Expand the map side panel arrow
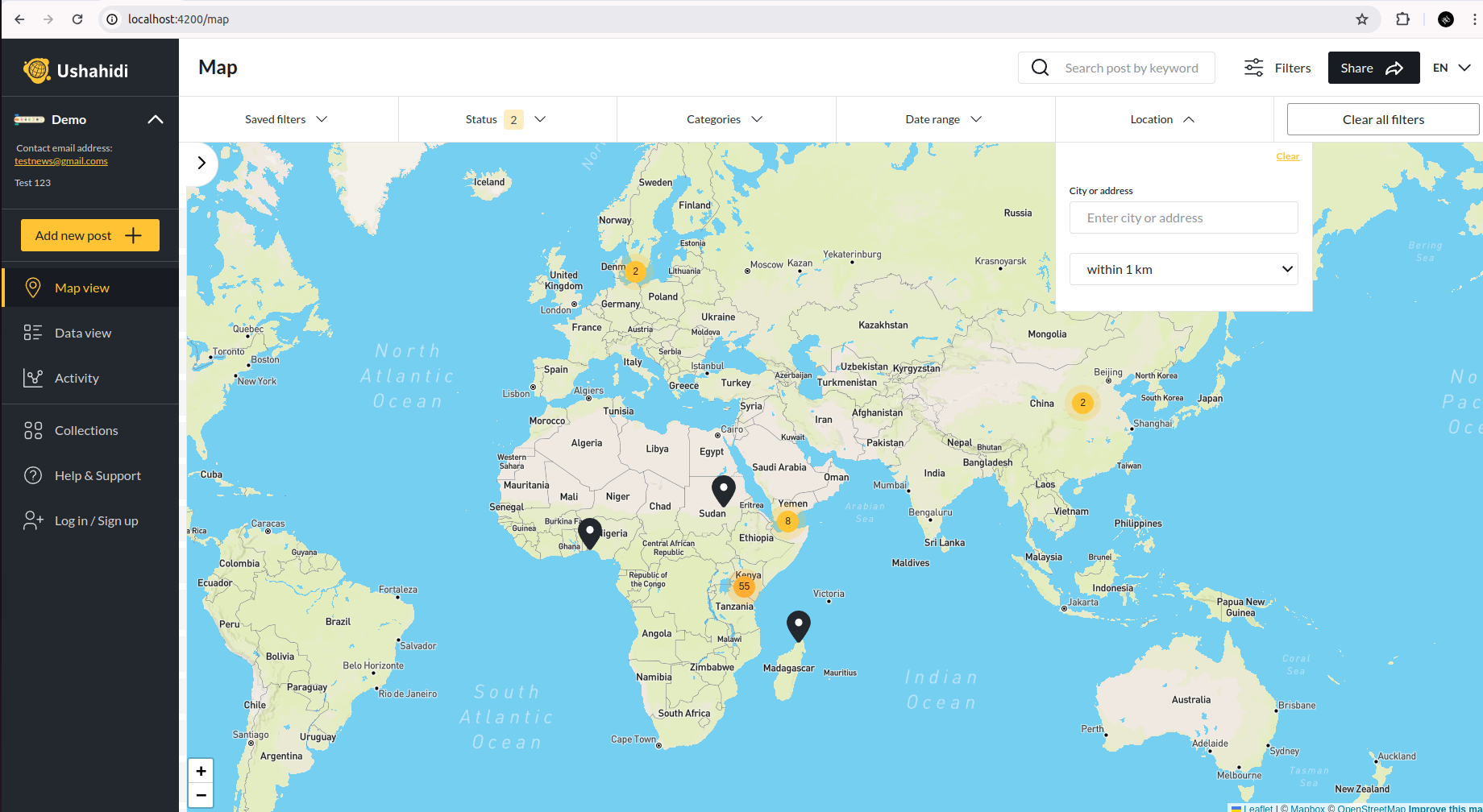This screenshot has width=1483, height=812. (x=201, y=163)
